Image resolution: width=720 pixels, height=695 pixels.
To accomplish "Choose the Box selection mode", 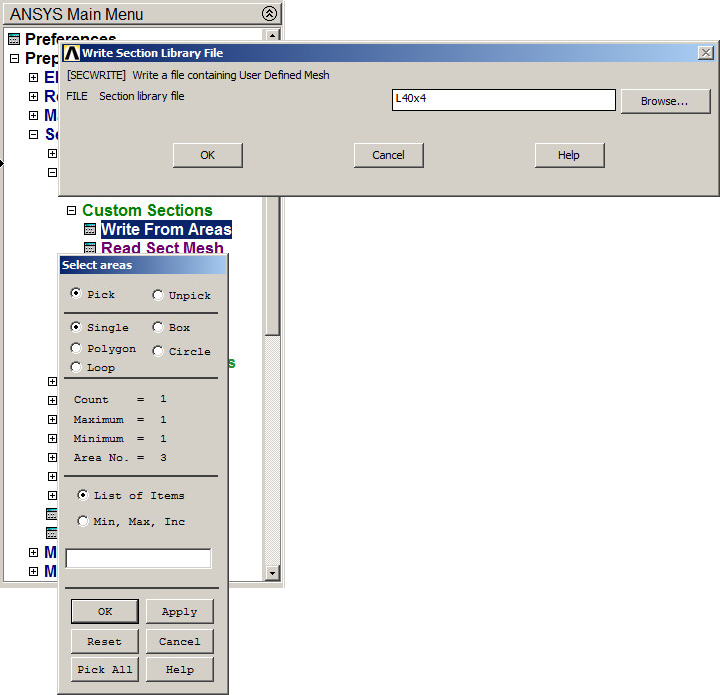I will tap(158, 327).
